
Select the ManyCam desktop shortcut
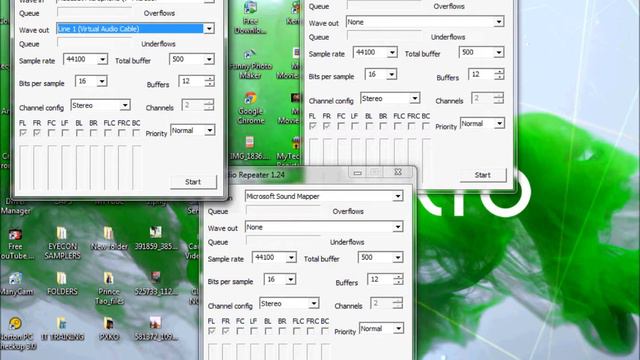16,284
